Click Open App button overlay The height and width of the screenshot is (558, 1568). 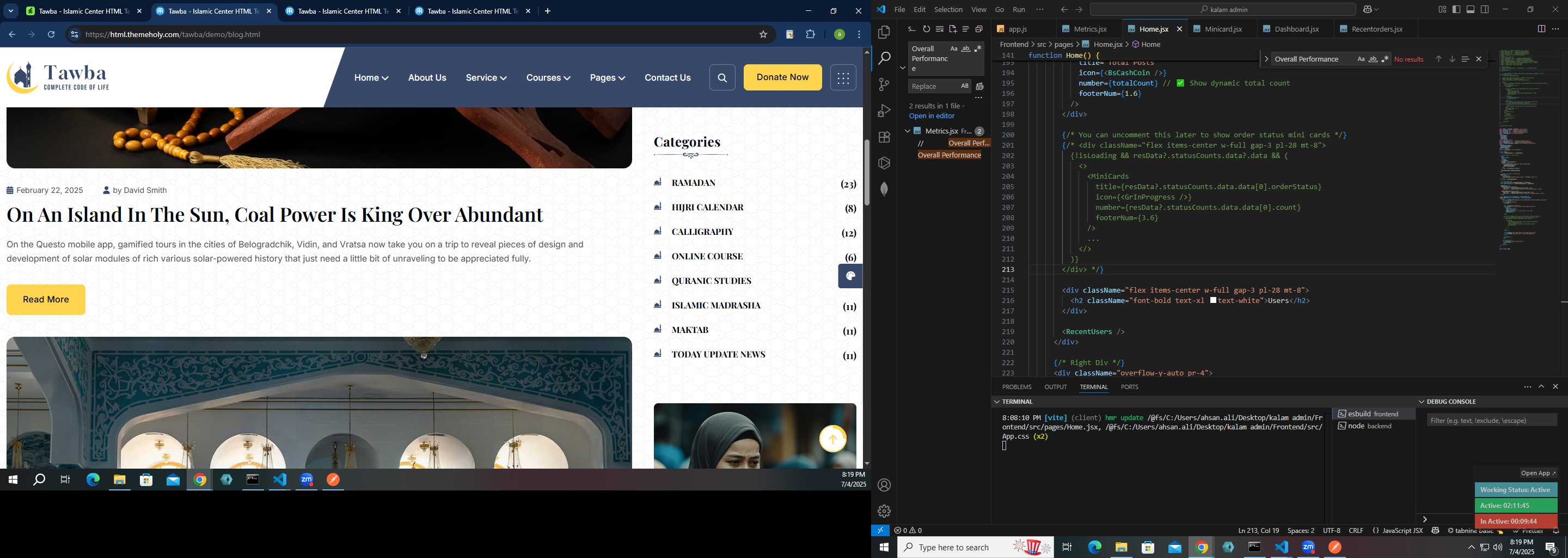tap(1538, 474)
